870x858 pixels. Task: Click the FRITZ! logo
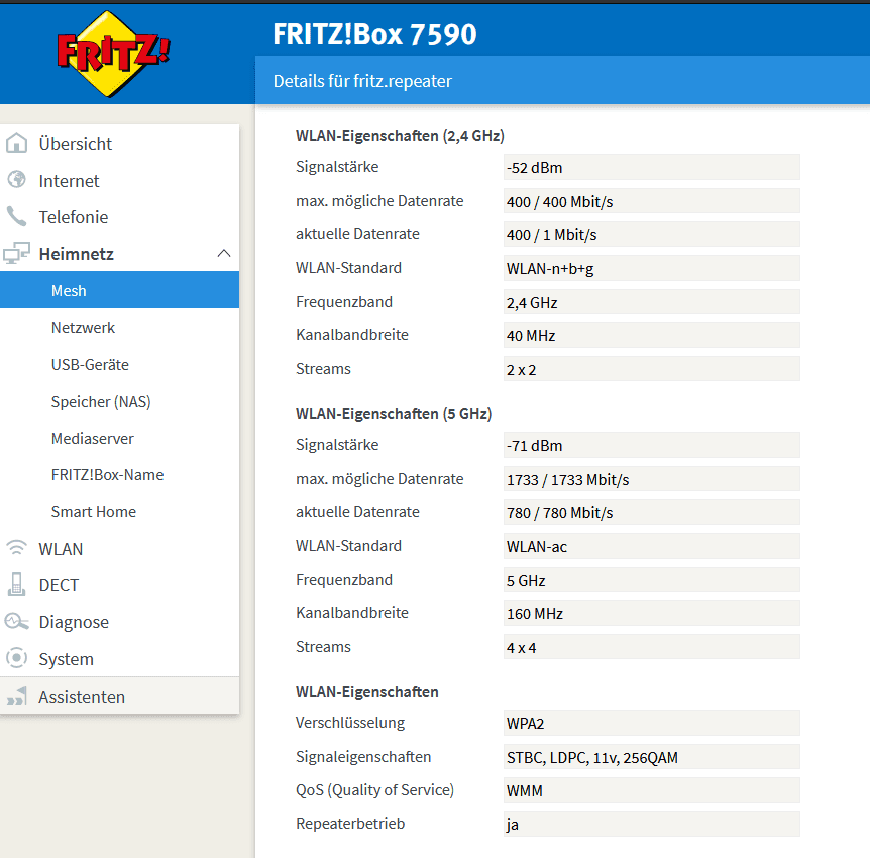click(114, 54)
